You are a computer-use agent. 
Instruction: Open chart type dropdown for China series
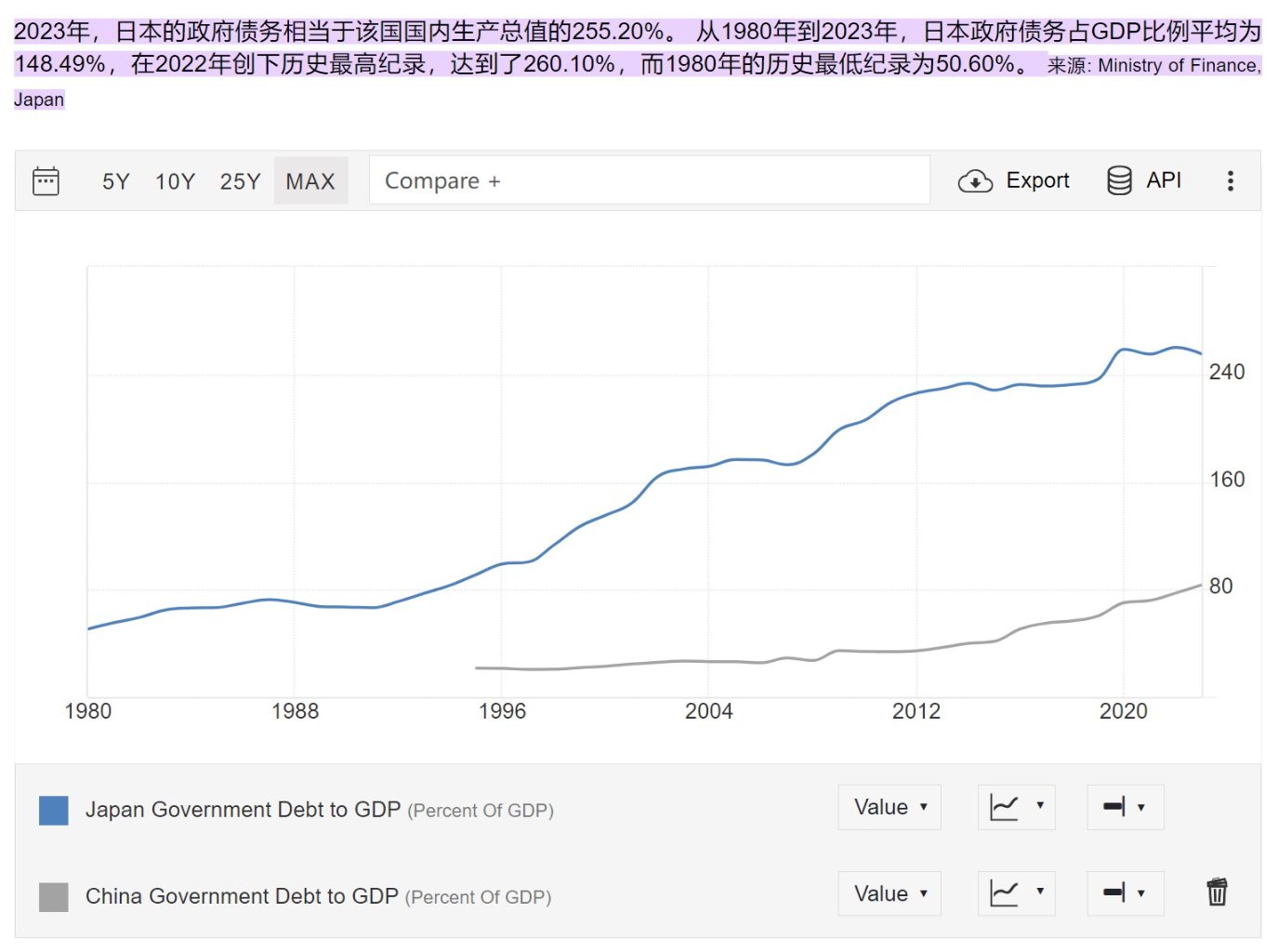click(x=1016, y=893)
